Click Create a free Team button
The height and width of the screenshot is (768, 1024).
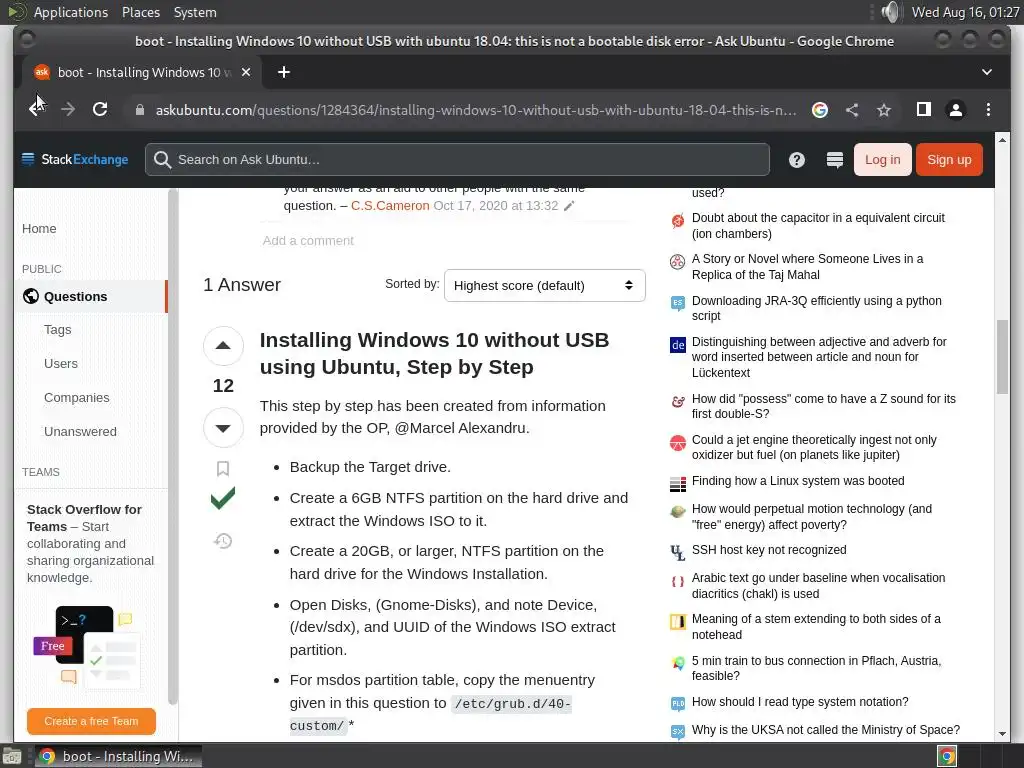coord(91,721)
